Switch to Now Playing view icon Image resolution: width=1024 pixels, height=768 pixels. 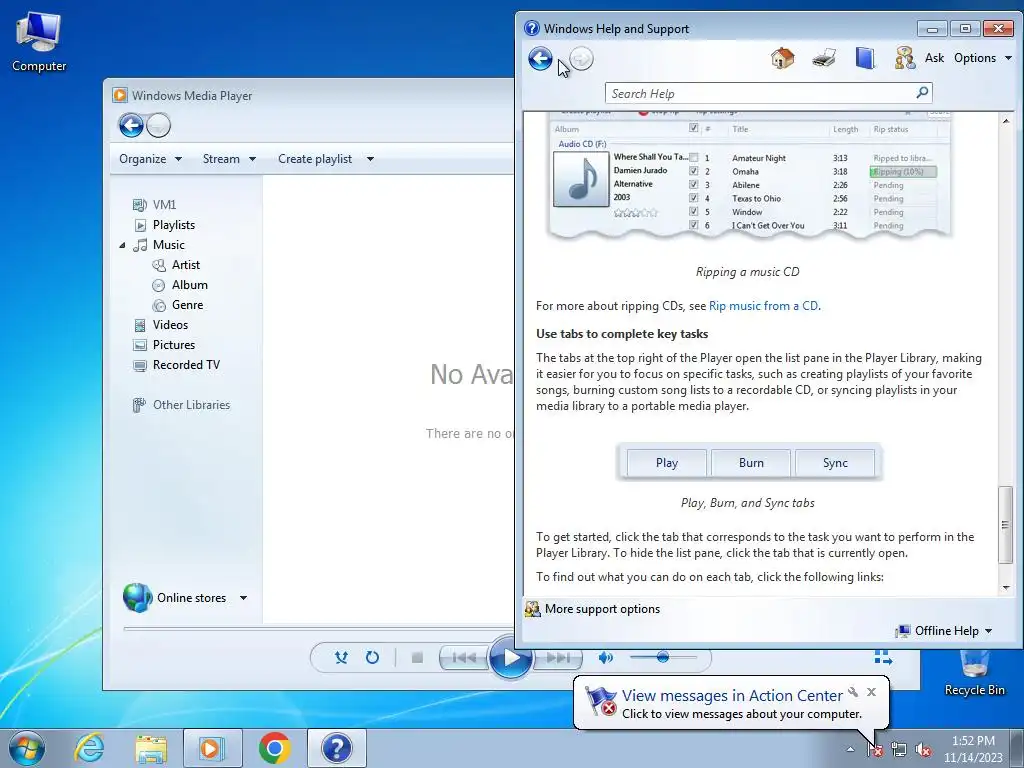click(883, 657)
